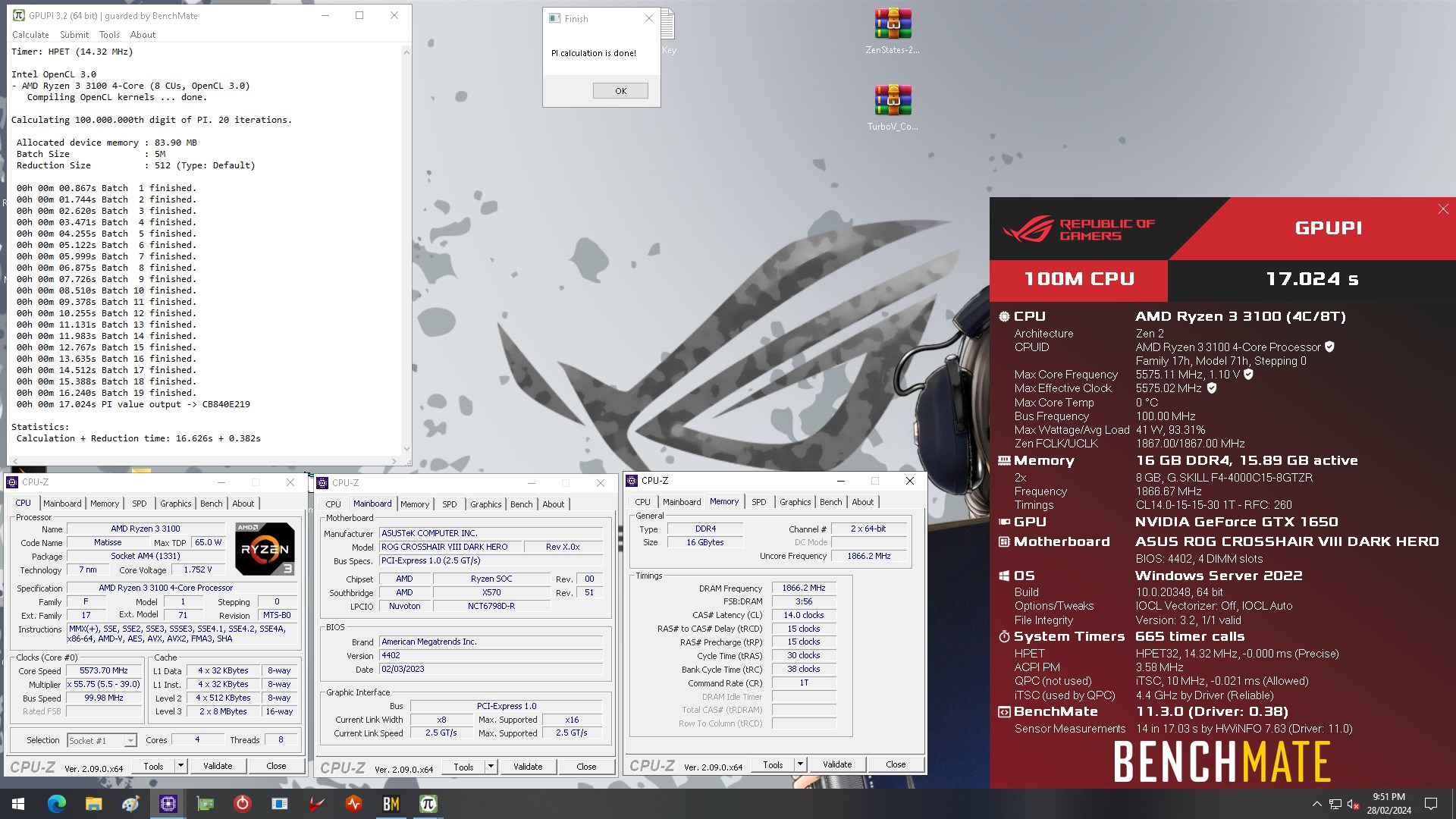The image size is (1456, 819).
Task: Expand Tools dropdown arrow in first CPU-Z window
Action: [x=180, y=767]
